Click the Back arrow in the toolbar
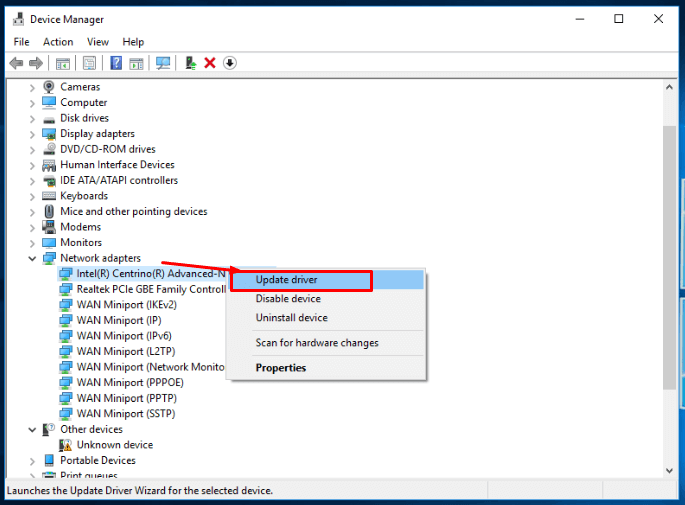The height and width of the screenshot is (505, 685). 16,63
